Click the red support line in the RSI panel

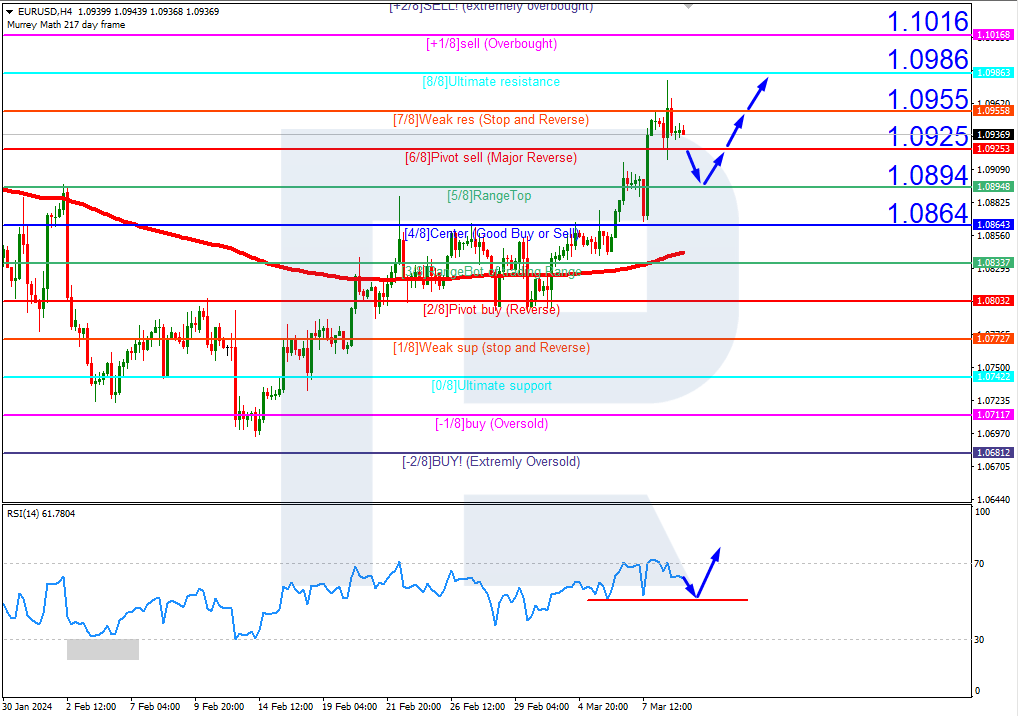click(x=650, y=600)
